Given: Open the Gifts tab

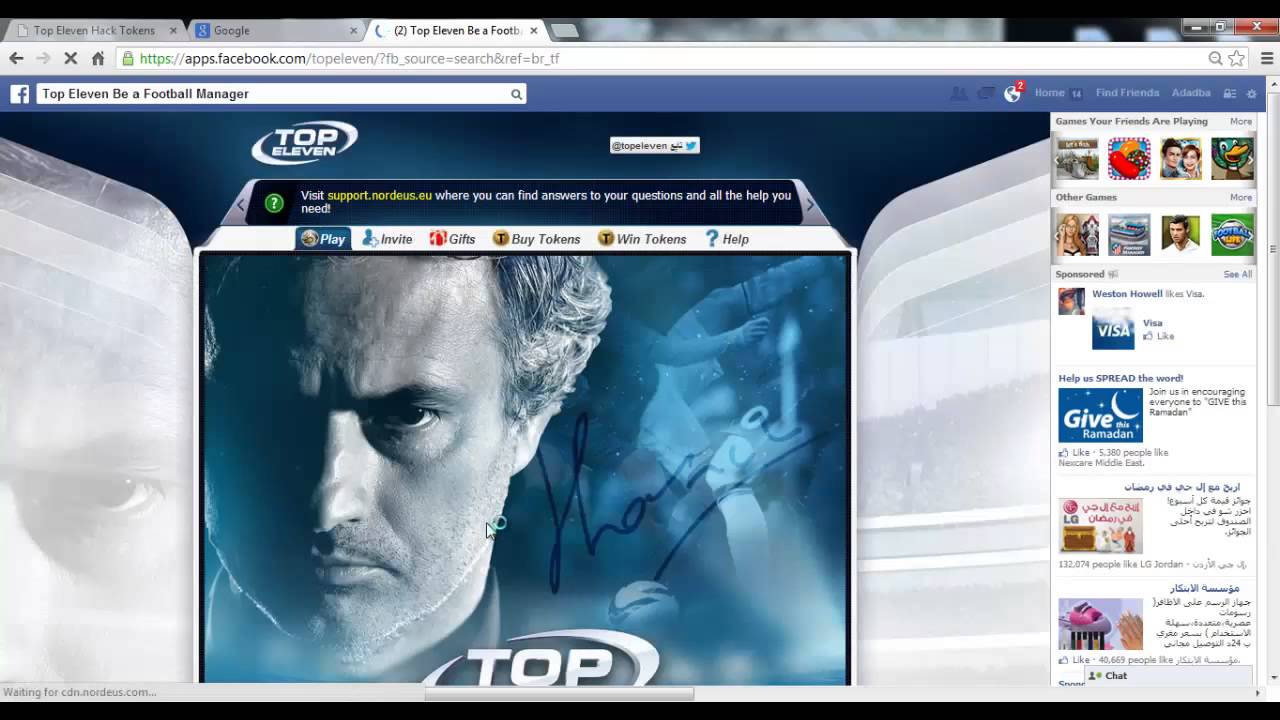Looking at the screenshot, I should pyautogui.click(x=452, y=239).
